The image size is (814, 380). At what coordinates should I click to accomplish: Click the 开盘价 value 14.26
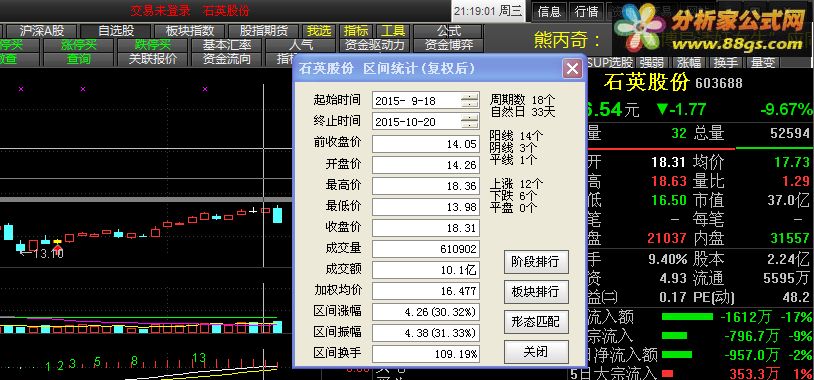click(426, 165)
